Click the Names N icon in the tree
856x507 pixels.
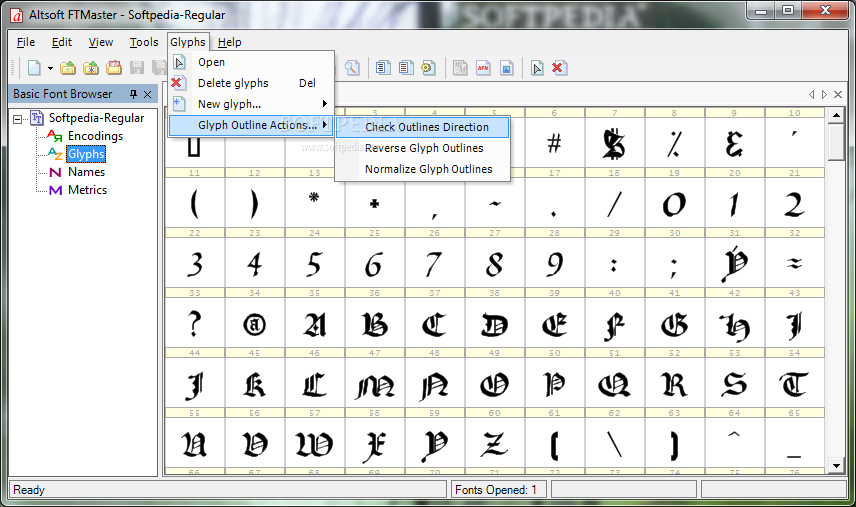coord(55,172)
